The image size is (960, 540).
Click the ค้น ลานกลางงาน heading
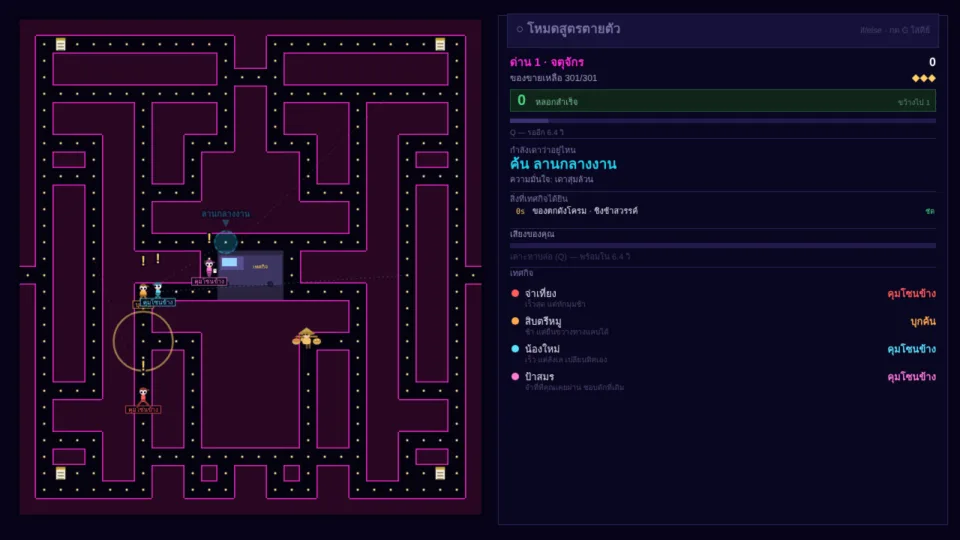[563, 164]
